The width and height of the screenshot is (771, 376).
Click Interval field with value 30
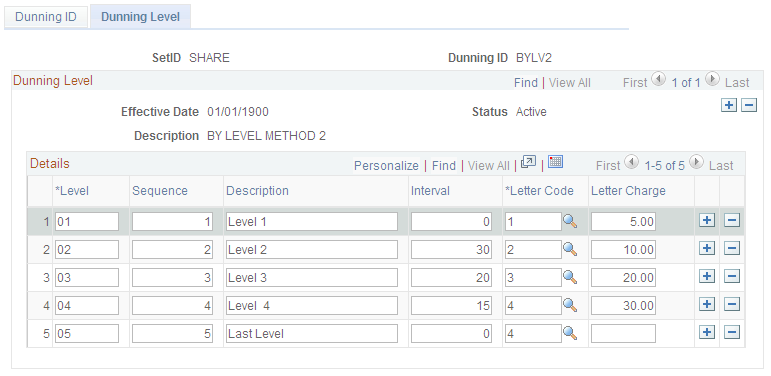pos(451,250)
